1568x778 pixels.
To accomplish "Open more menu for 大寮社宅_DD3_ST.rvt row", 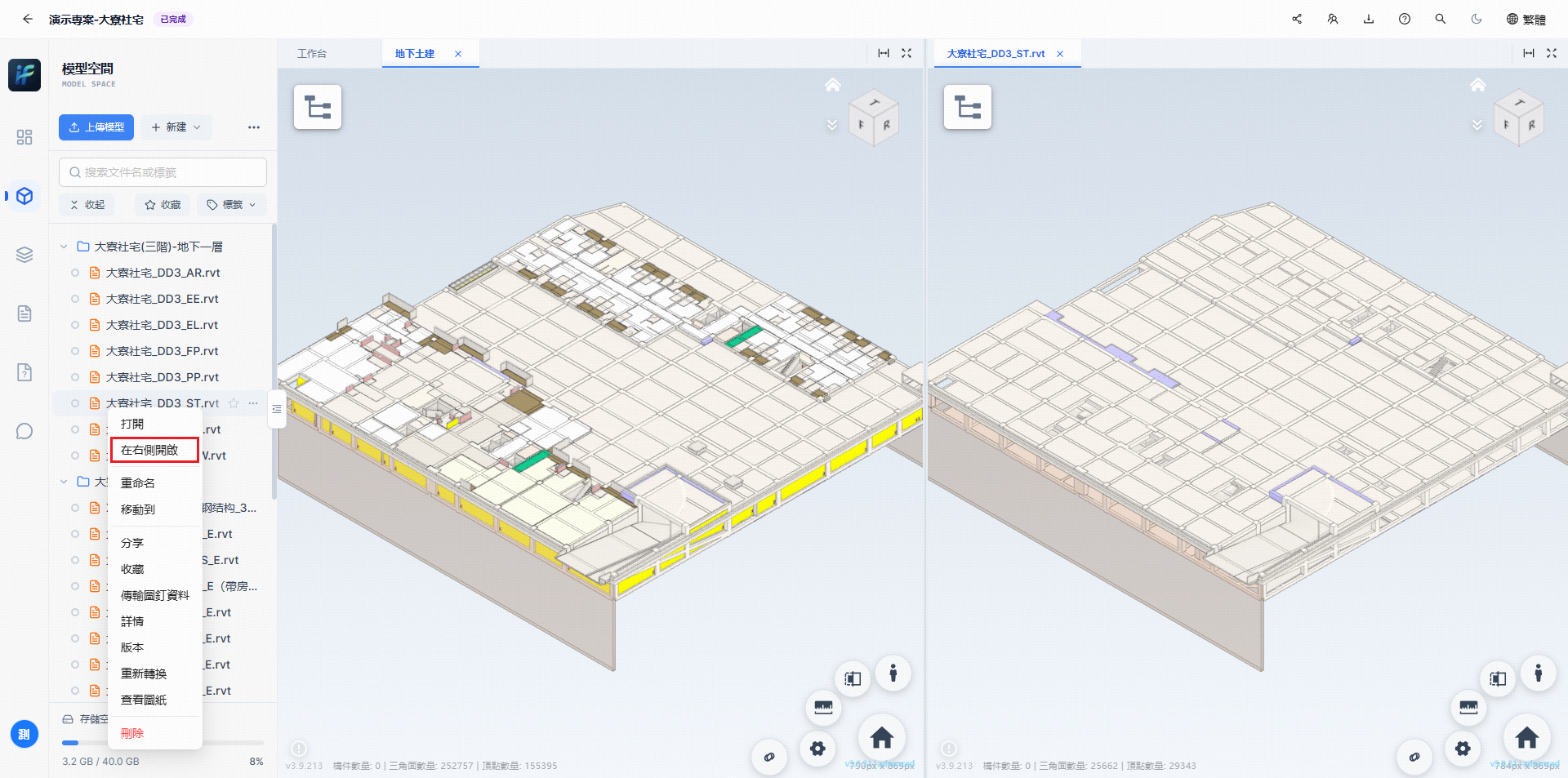I will 253,403.
